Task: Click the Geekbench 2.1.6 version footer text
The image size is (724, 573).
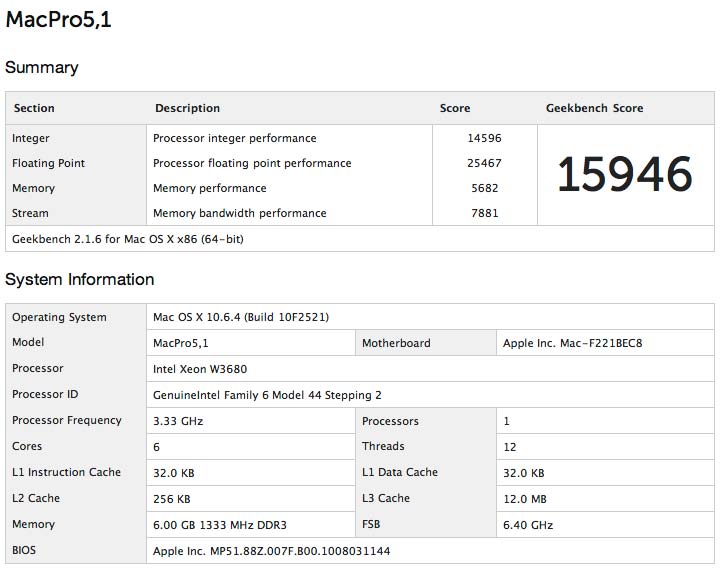Action: click(128, 239)
